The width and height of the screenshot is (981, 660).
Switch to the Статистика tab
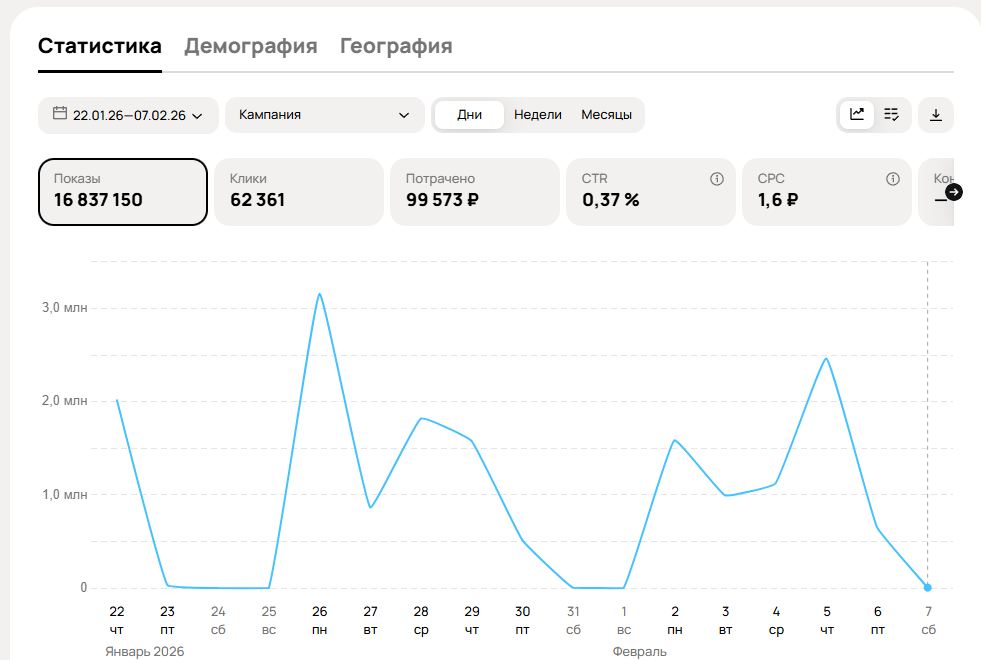point(100,46)
